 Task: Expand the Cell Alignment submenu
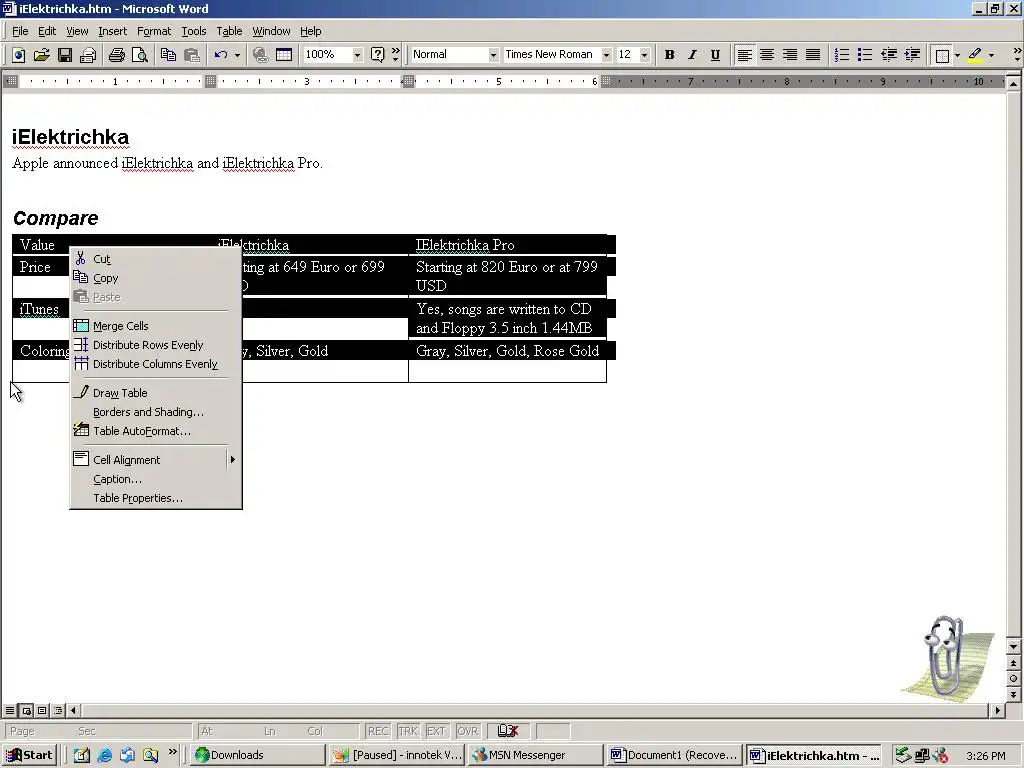[155, 460]
